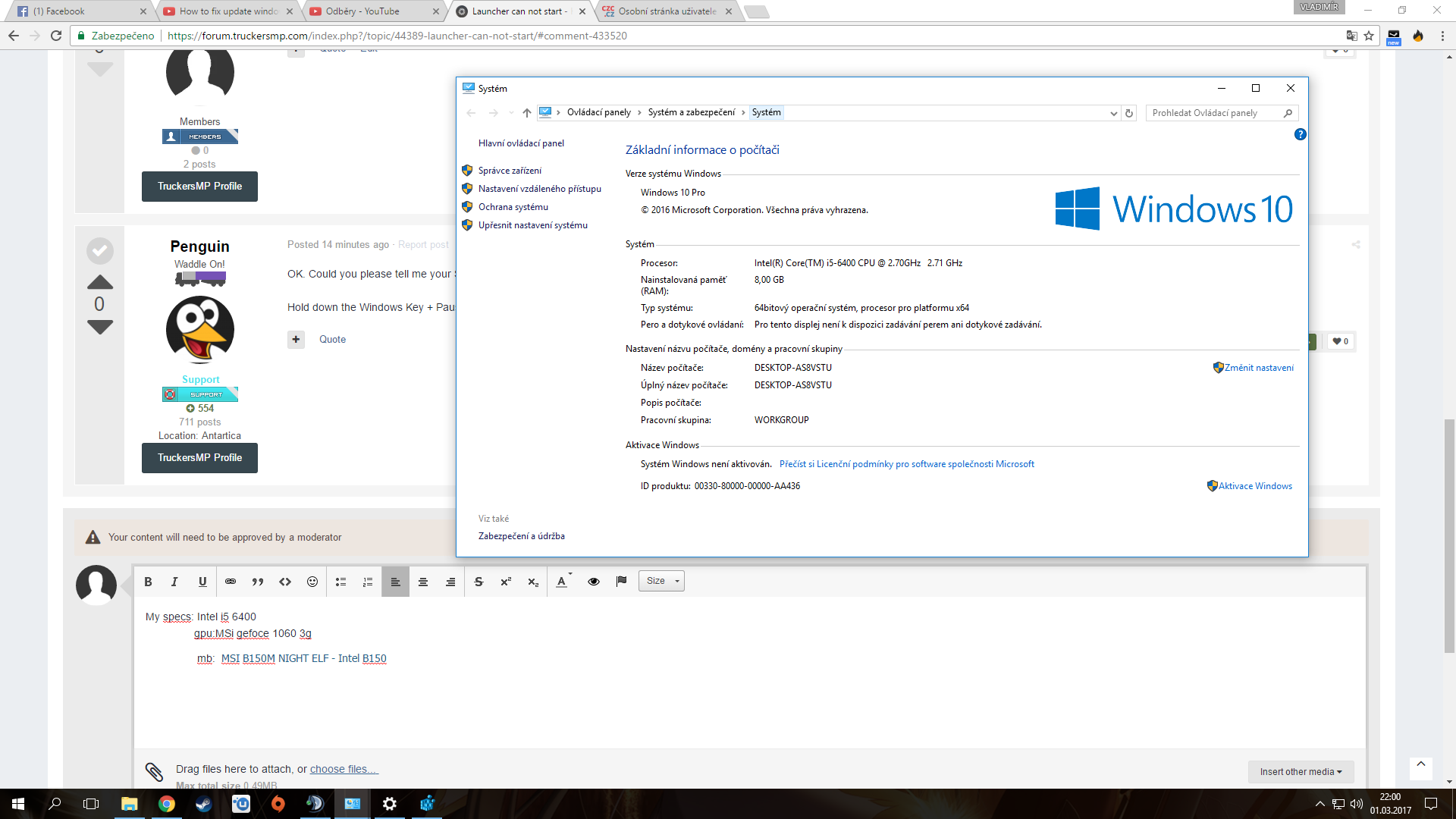Open the Insert other media dropdown
The image size is (1456, 819).
coord(1300,771)
